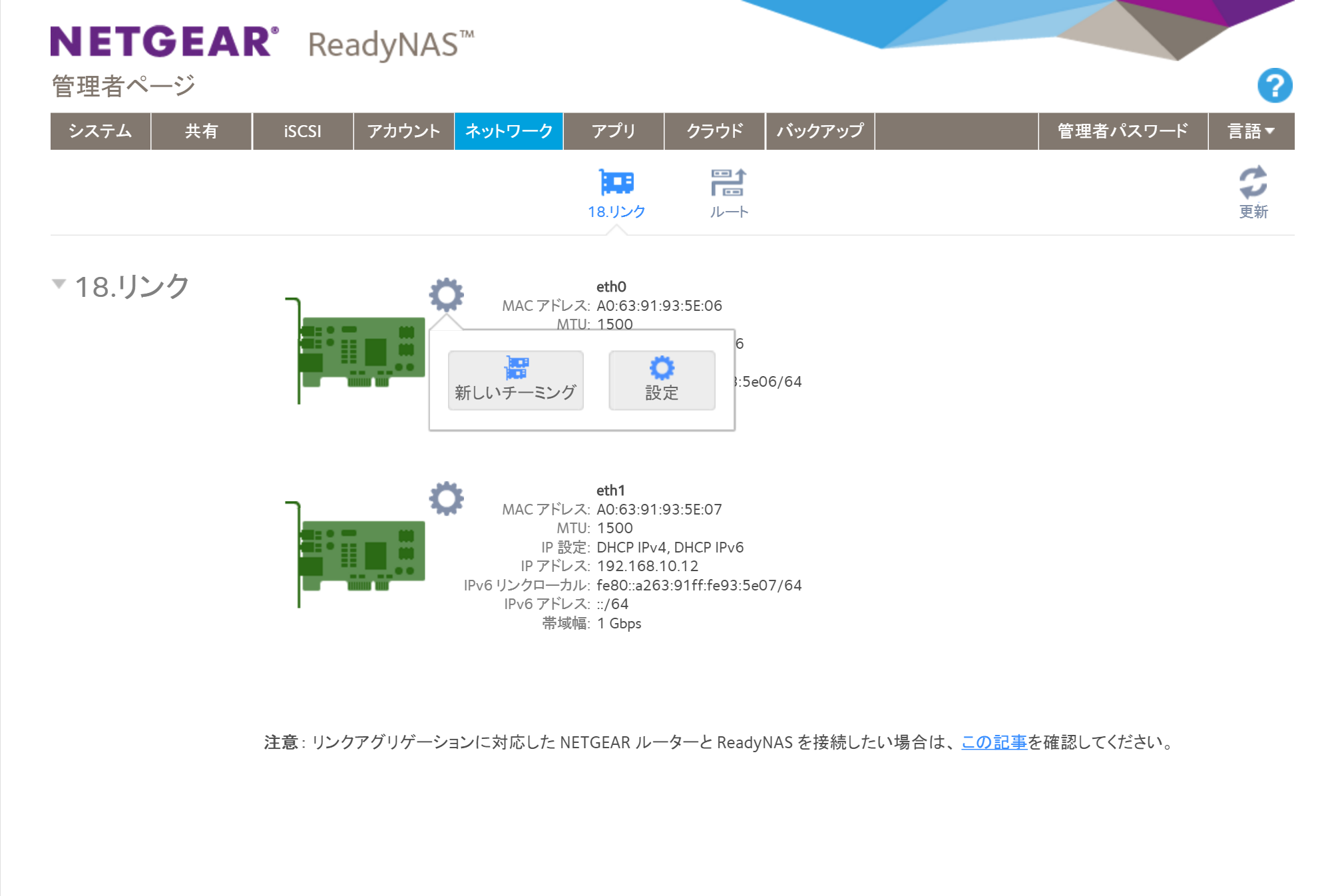This screenshot has height=896, width=1344.
Task: Click the eth0 gear settings icon
Action: point(446,295)
